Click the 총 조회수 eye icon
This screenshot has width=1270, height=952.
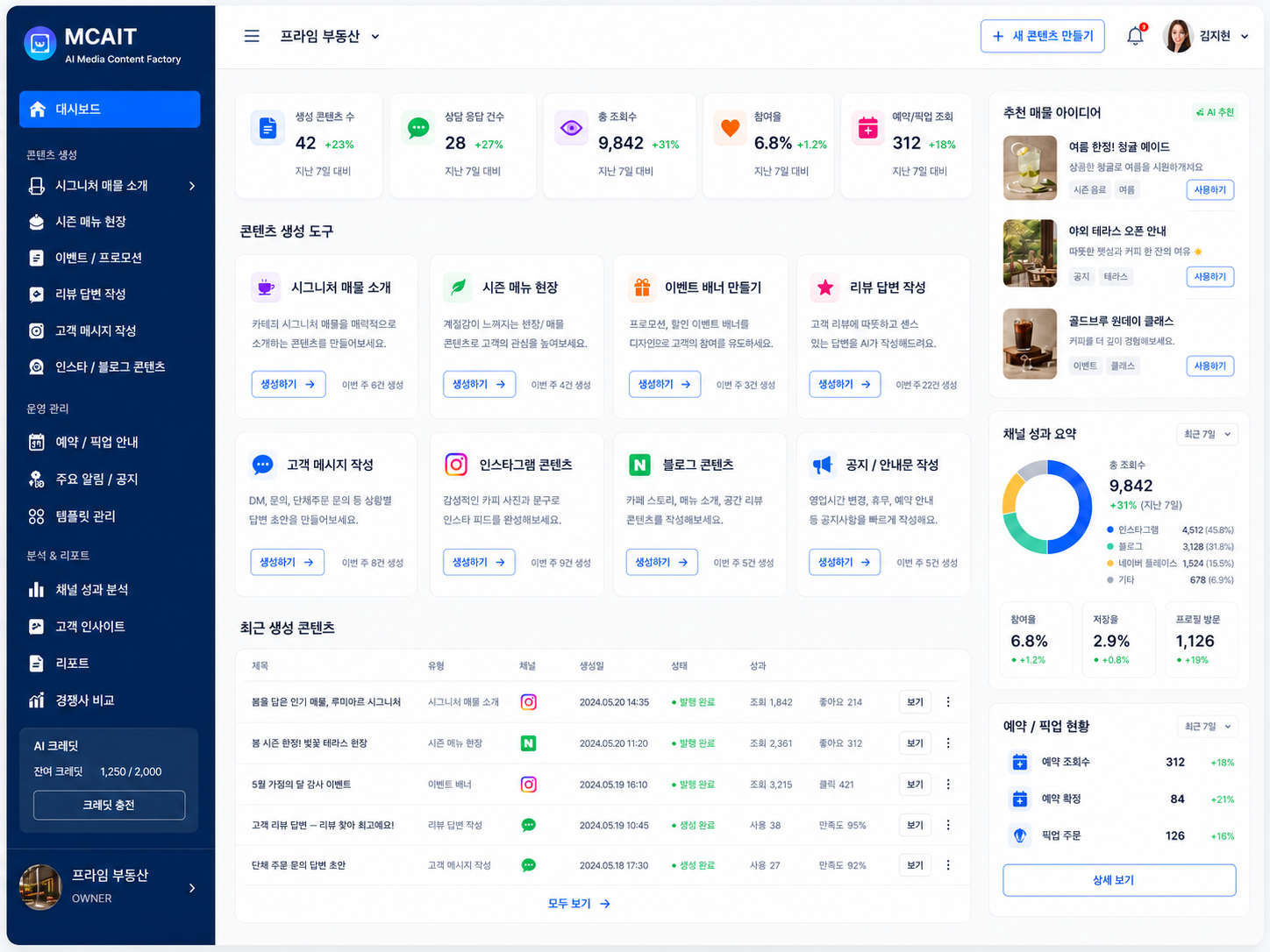tap(572, 129)
